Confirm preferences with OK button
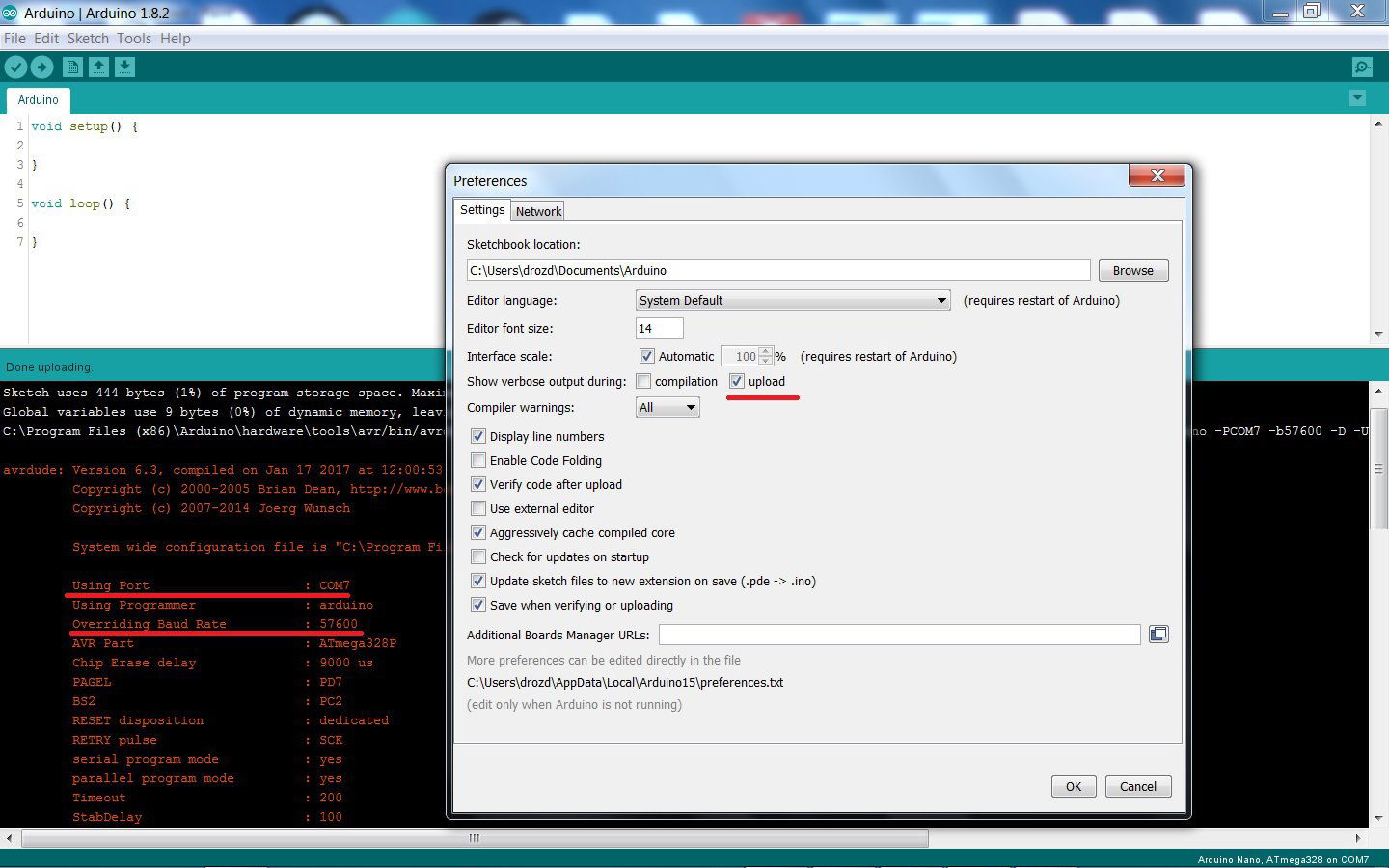Screen dimensions: 1389x868 pyautogui.click(x=1074, y=786)
